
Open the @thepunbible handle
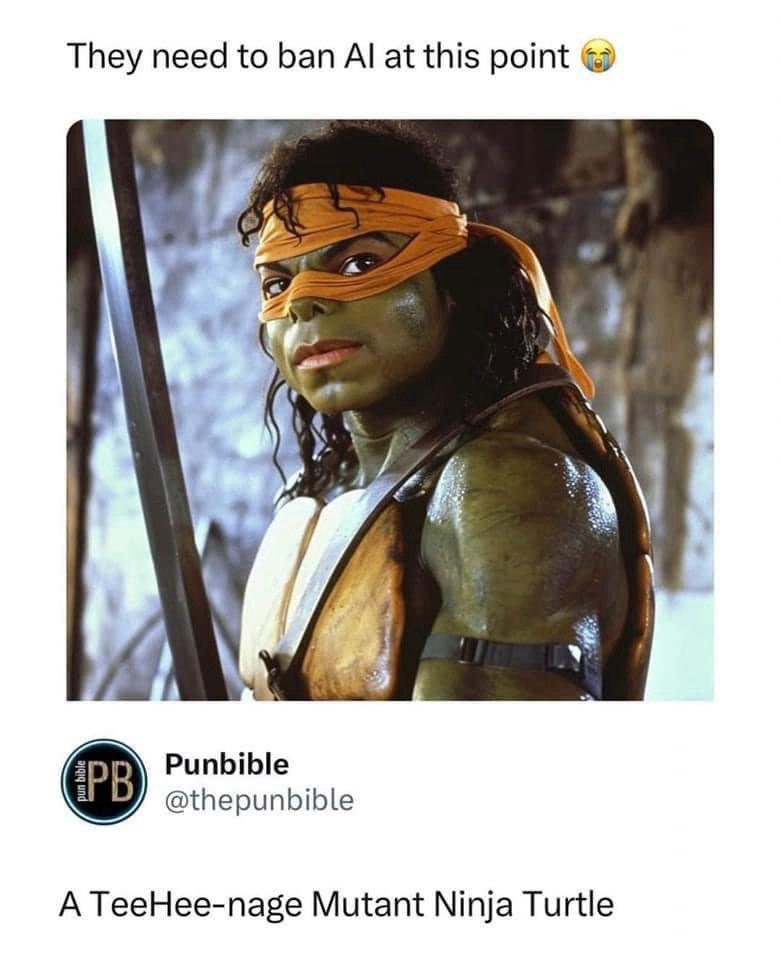(x=259, y=800)
